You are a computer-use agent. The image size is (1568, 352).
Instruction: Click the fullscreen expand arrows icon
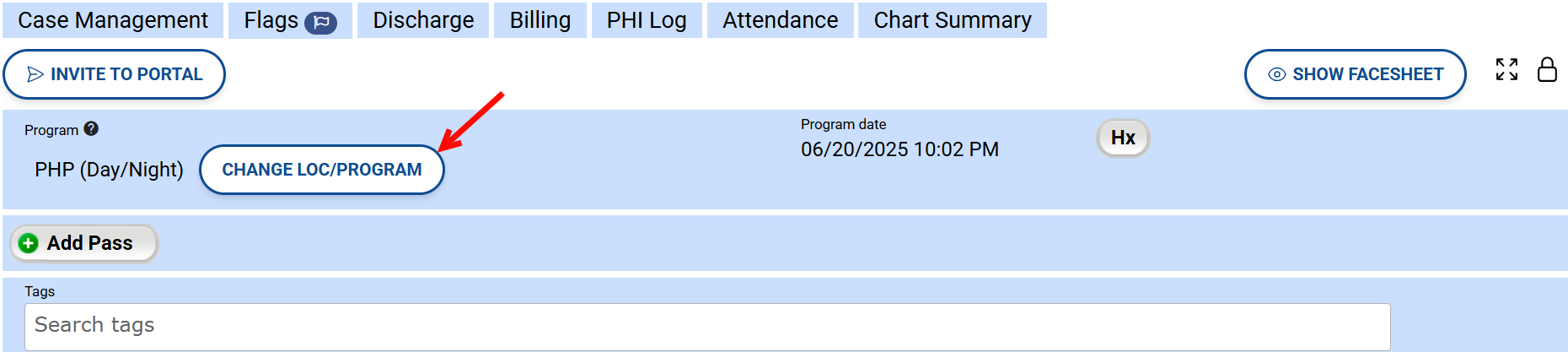[x=1506, y=69]
